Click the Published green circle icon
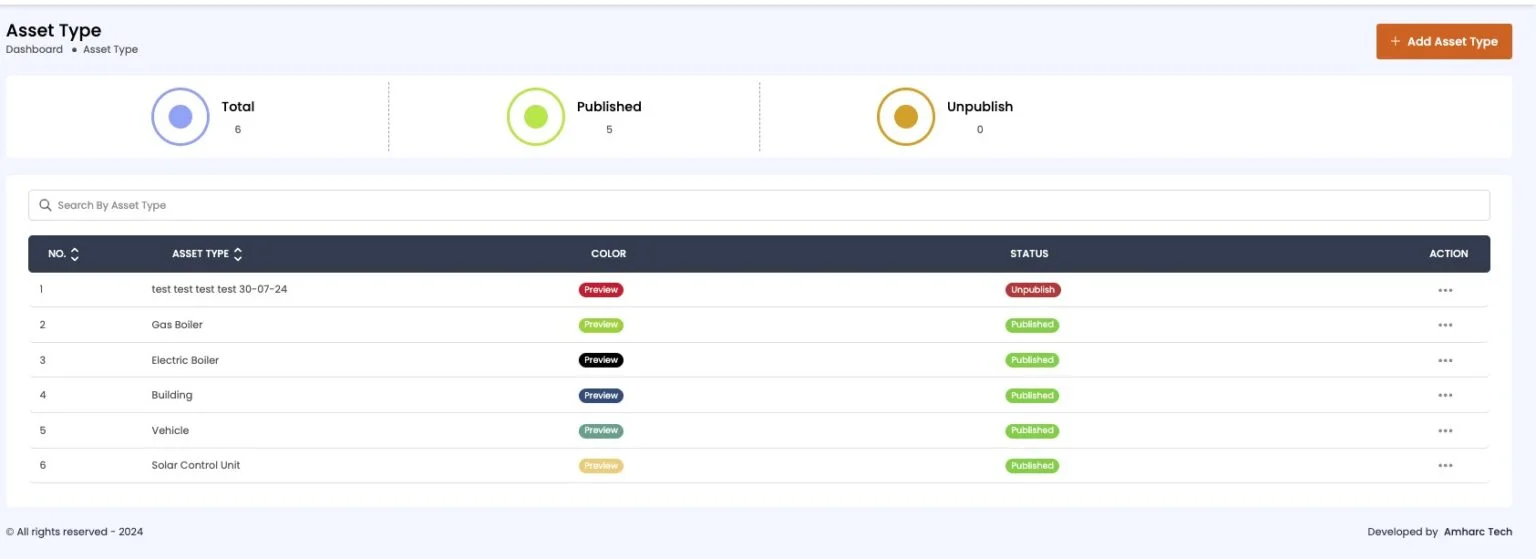This screenshot has width=1536, height=559. click(x=536, y=117)
